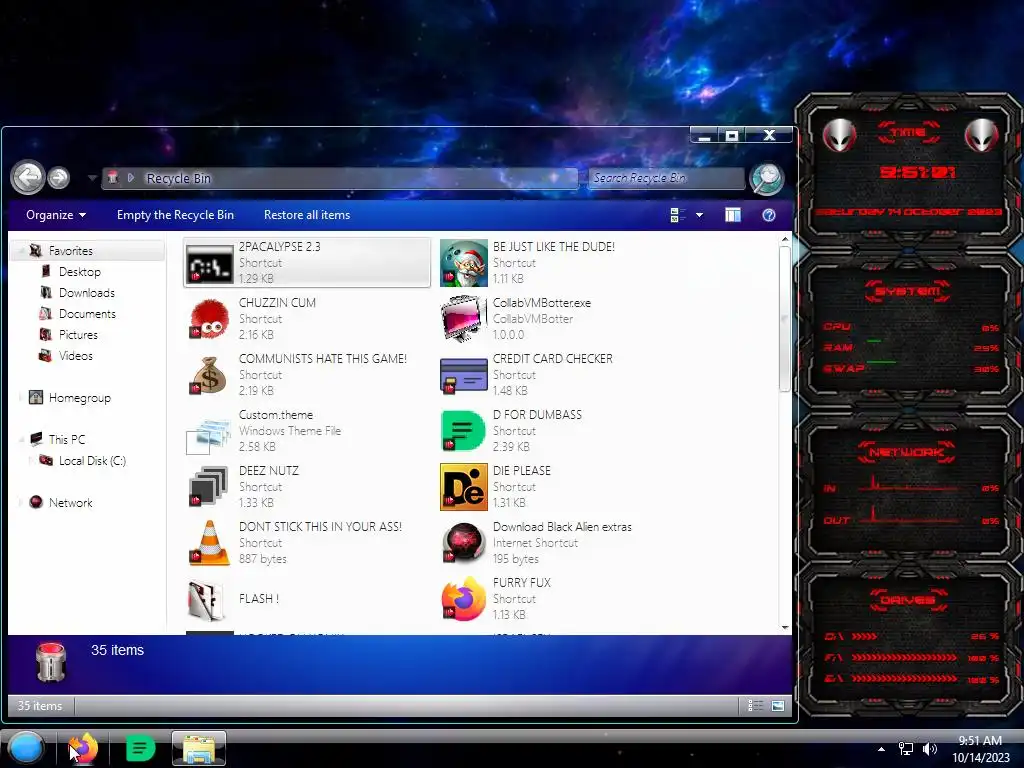Viewport: 1024px width, 768px height.
Task: Open the 2PACALYPSE 2.3 shortcut icon
Action: pos(209,264)
